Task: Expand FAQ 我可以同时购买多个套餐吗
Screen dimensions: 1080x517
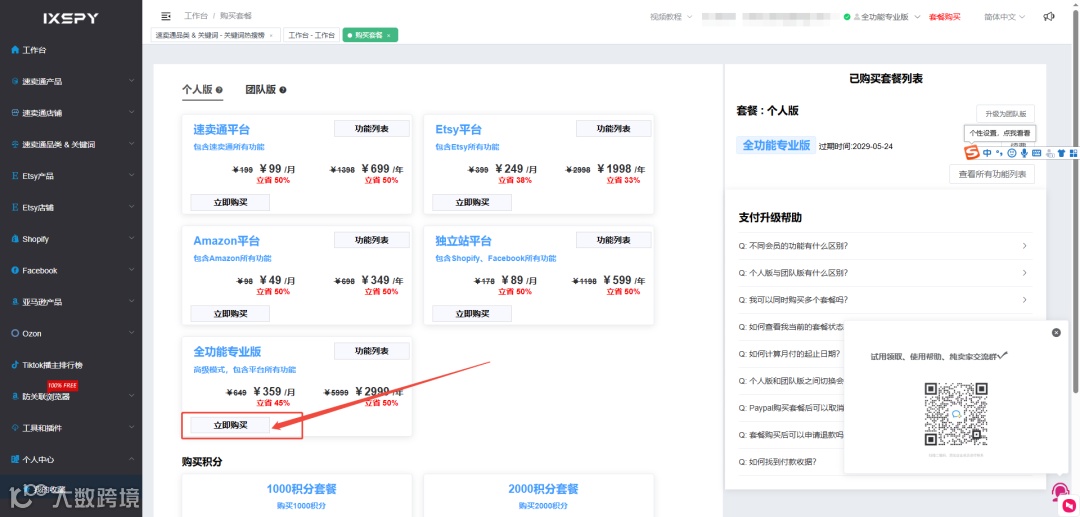Action: coord(885,299)
